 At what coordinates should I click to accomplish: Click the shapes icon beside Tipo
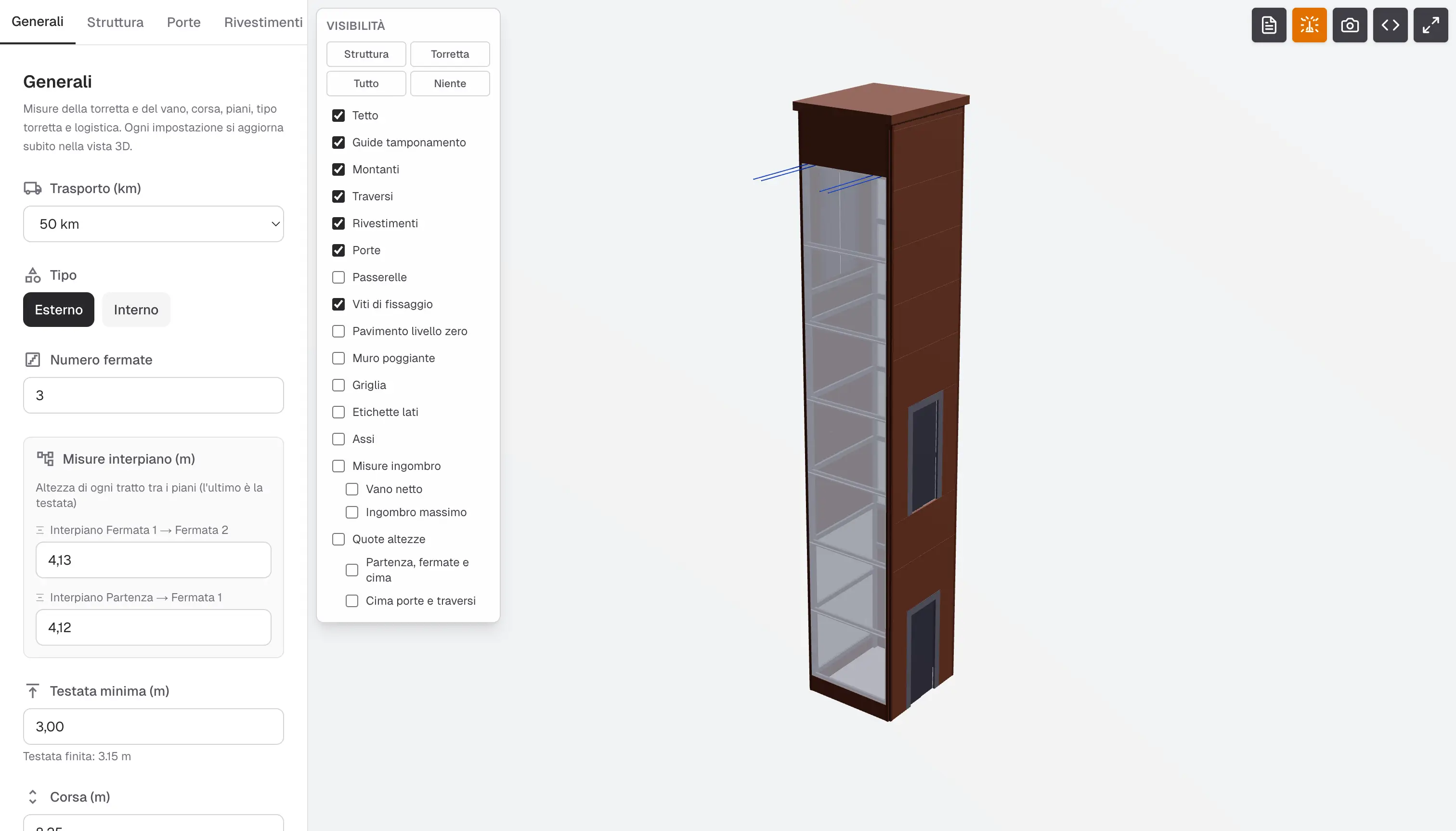[x=33, y=275]
